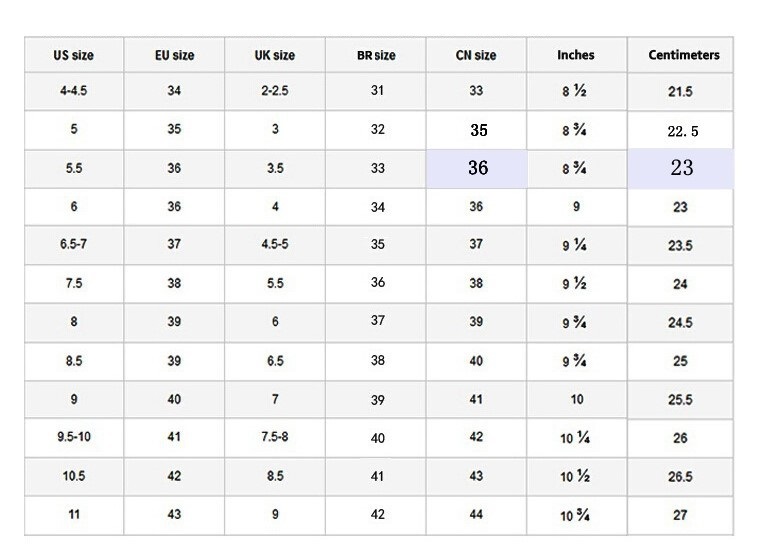
Task: Select the CN size header cell
Action: [x=476, y=56]
